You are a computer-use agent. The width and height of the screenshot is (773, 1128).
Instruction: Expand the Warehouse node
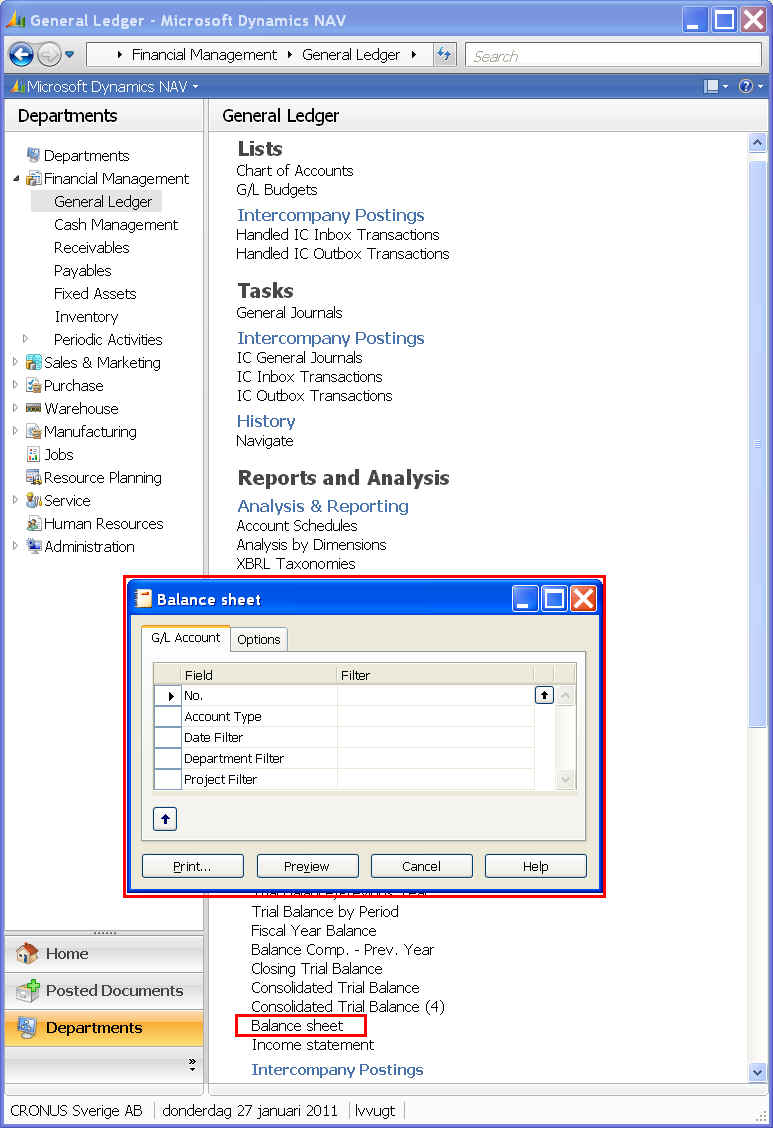click(x=16, y=408)
